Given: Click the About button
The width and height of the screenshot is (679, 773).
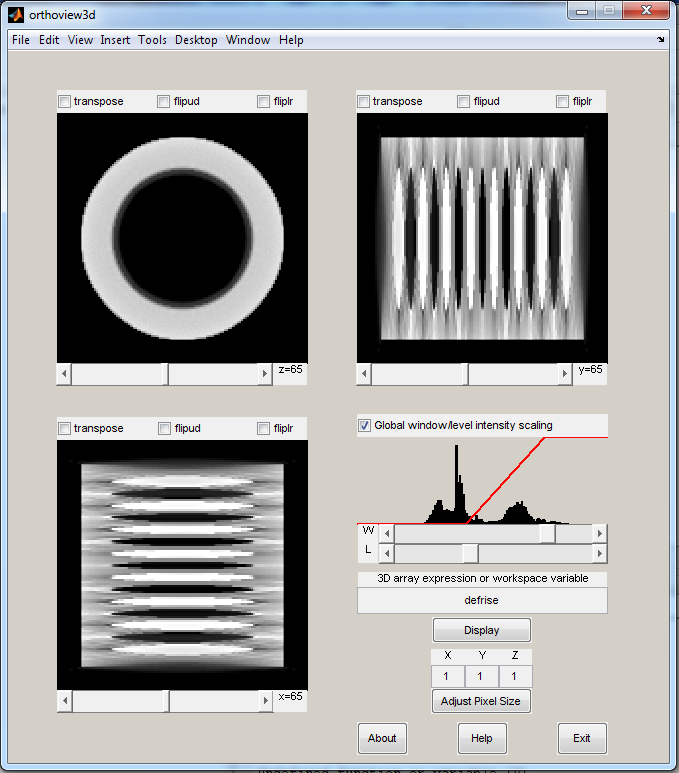Looking at the screenshot, I should click(x=382, y=738).
